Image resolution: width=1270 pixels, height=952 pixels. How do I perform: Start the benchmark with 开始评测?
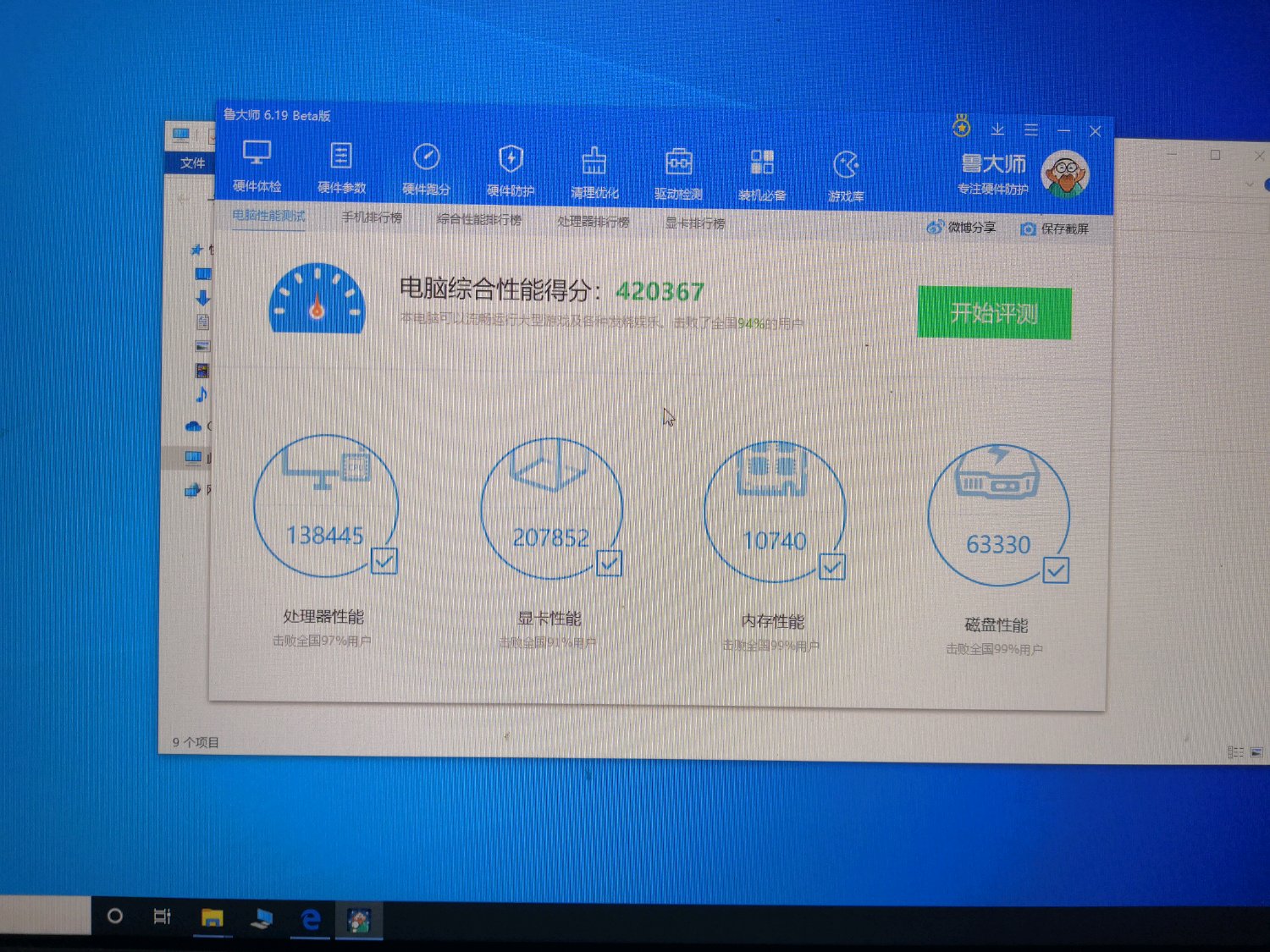[994, 313]
